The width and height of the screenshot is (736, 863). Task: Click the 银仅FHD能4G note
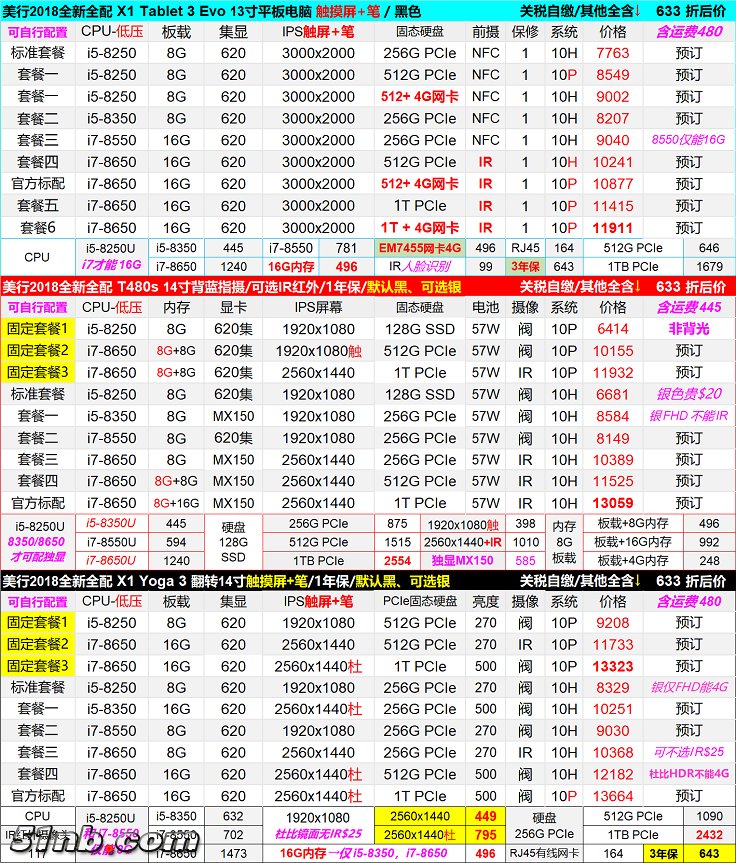tap(688, 688)
